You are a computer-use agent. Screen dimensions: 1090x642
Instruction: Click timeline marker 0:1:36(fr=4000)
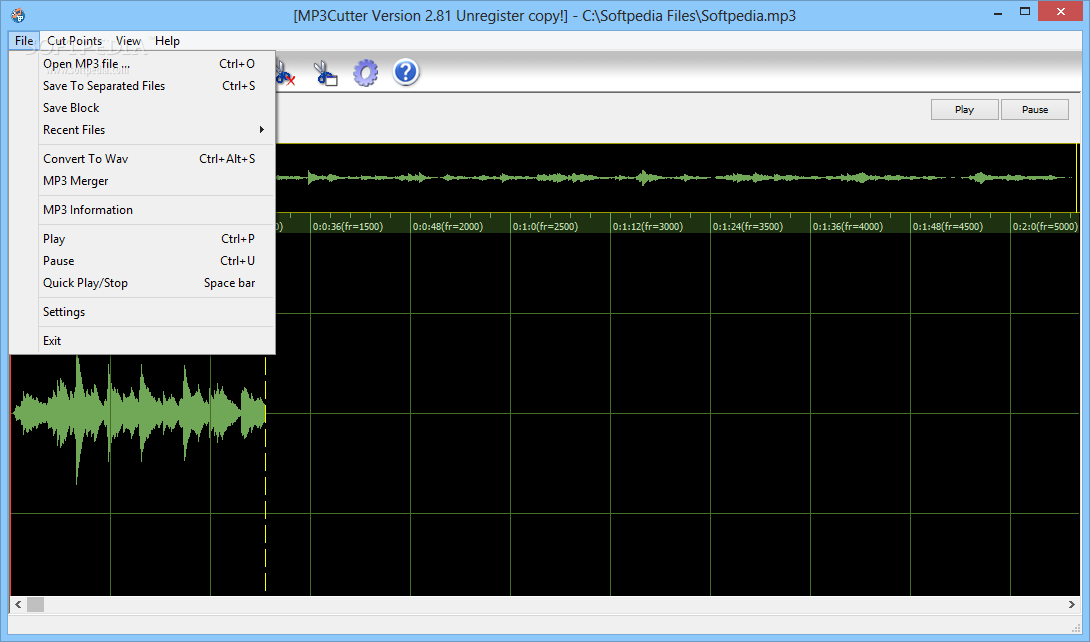[x=848, y=227]
